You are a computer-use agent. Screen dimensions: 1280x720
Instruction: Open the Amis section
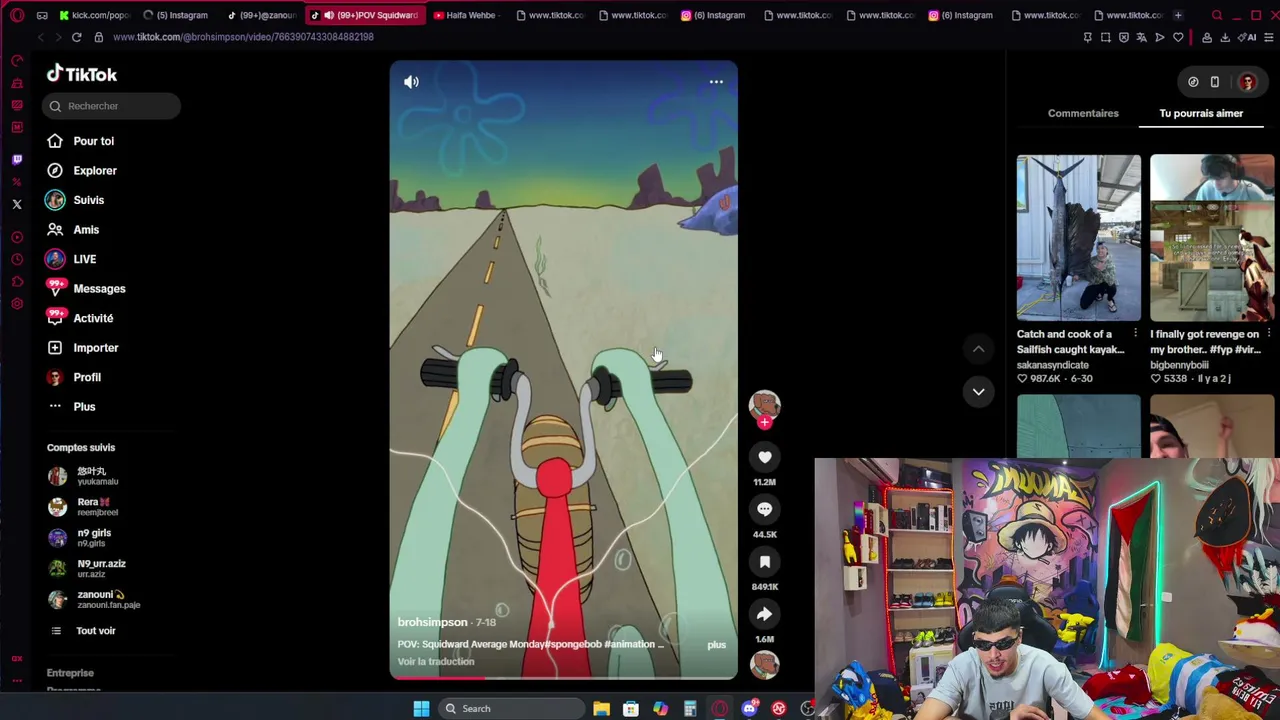pos(72,230)
